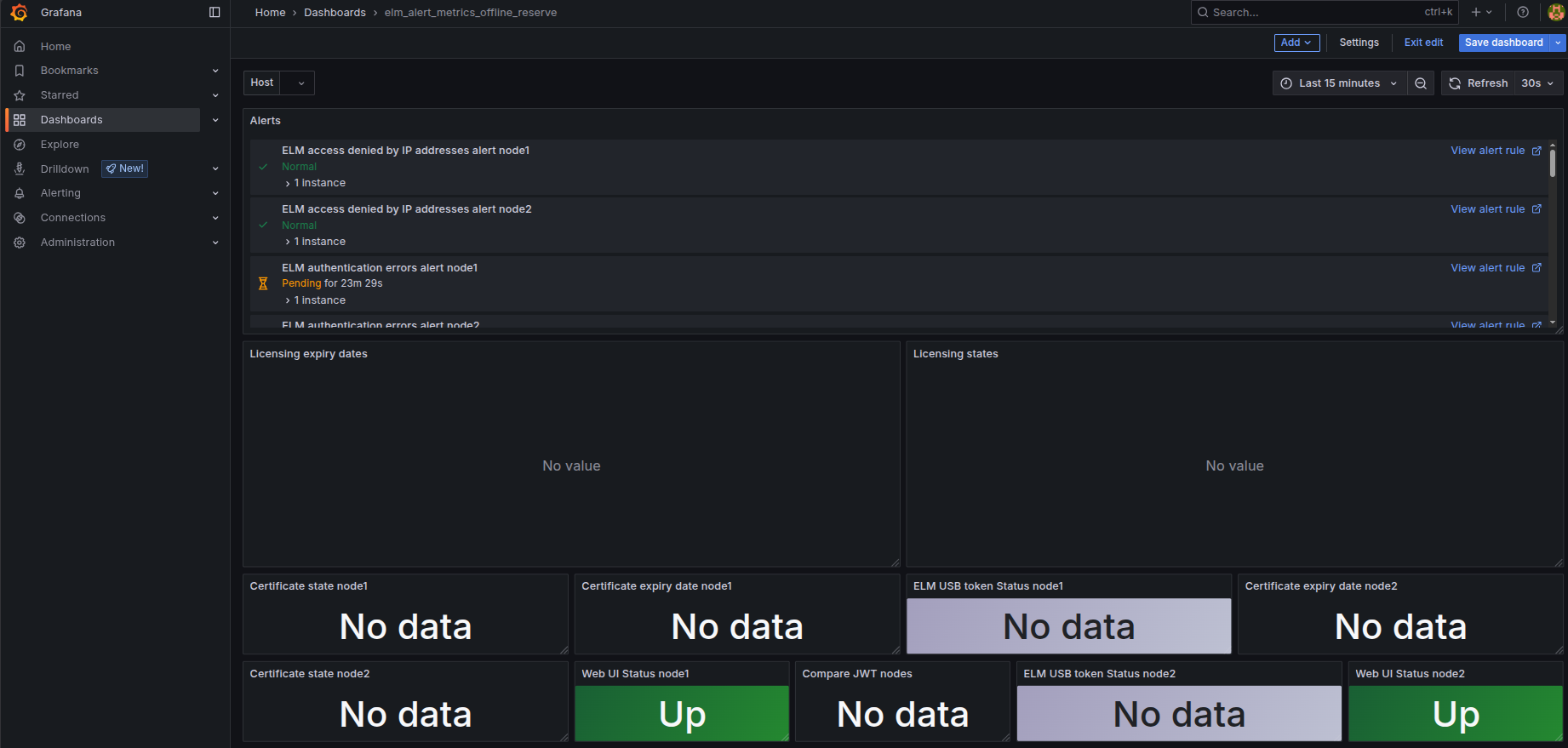Viewport: 1568px width, 748px height.
Task: Expand the Connections section chevron
Action: (x=215, y=218)
